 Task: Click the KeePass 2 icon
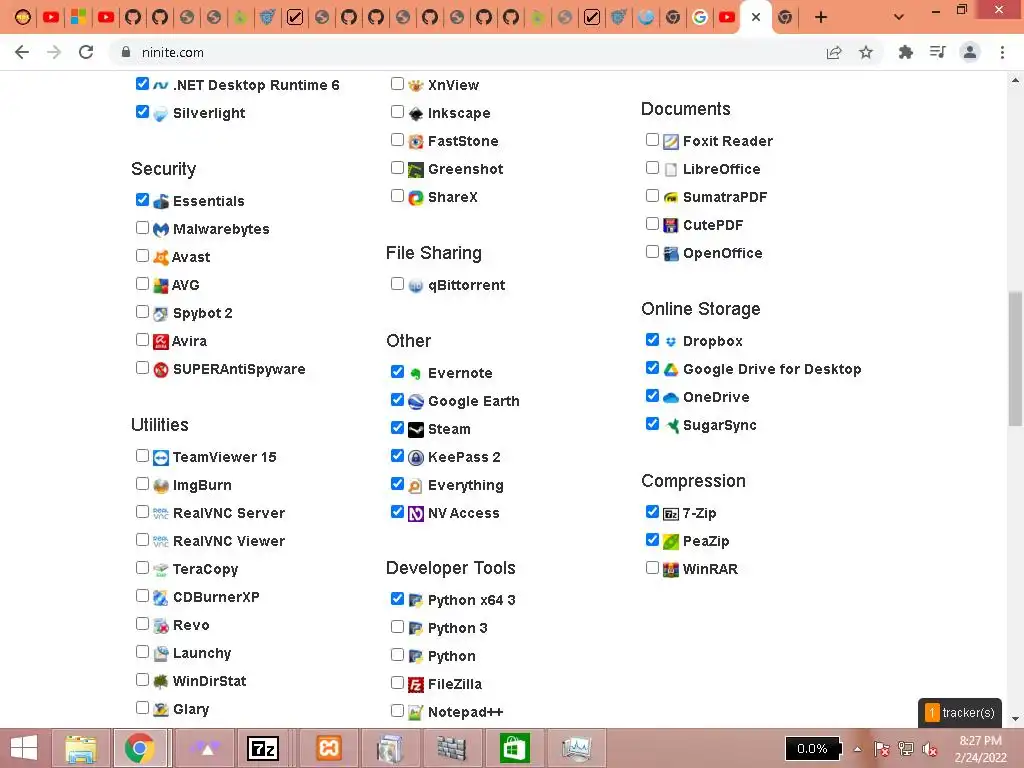pyautogui.click(x=416, y=457)
